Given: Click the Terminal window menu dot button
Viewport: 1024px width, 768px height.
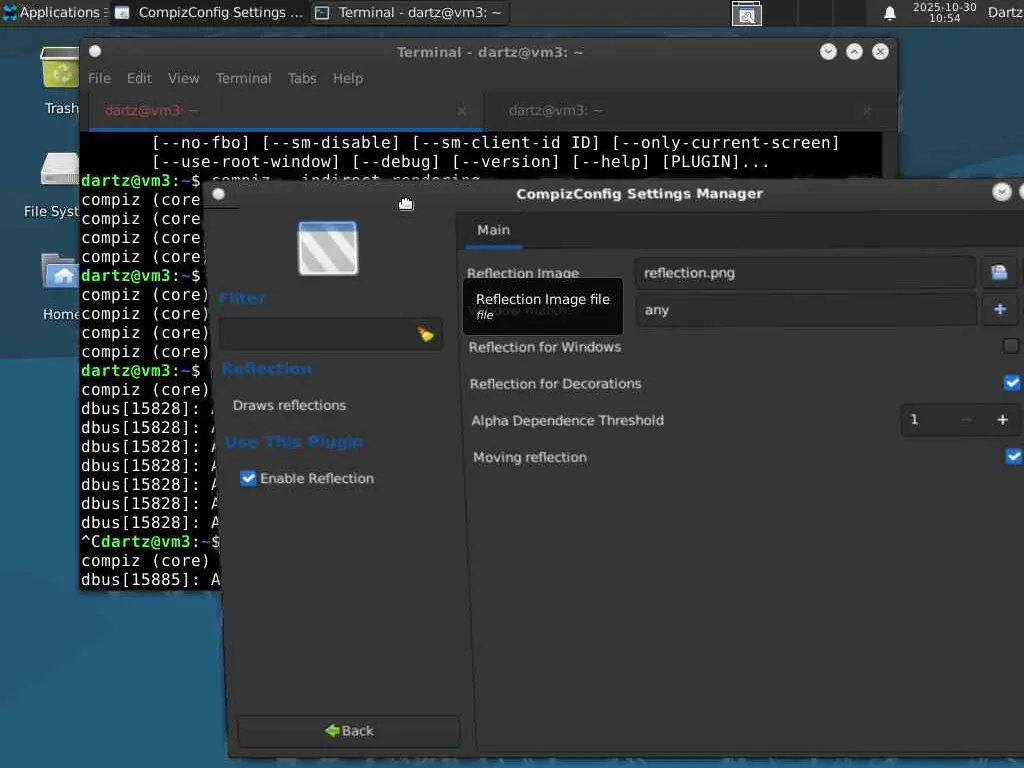Looking at the screenshot, I should [x=95, y=51].
